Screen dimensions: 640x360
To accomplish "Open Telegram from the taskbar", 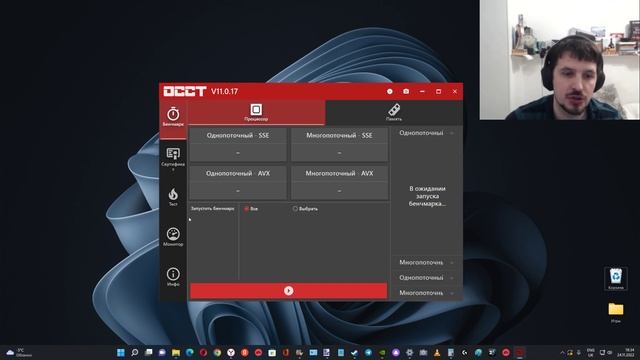I will pyautogui.click(x=368, y=353).
